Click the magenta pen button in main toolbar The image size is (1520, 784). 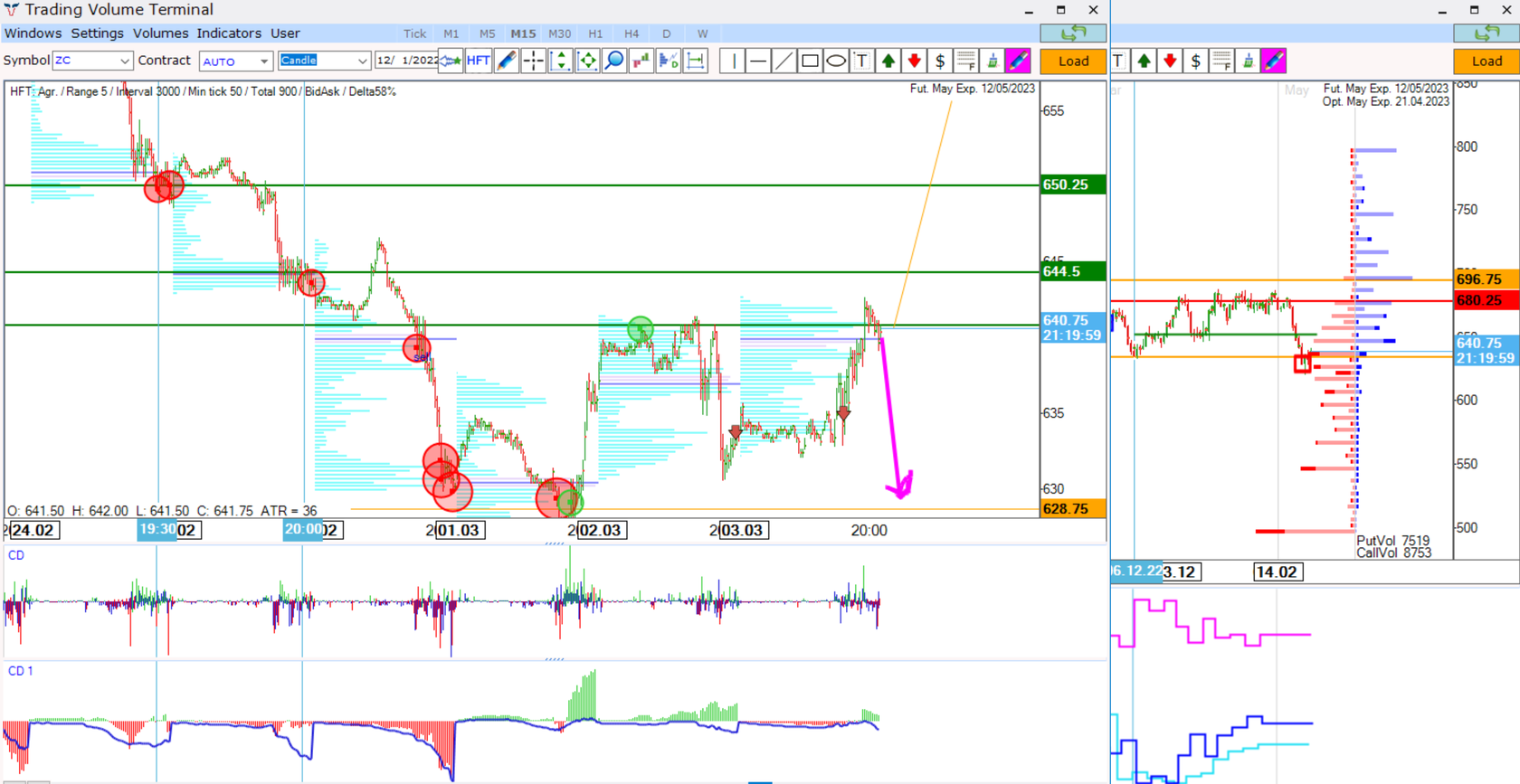(1018, 61)
